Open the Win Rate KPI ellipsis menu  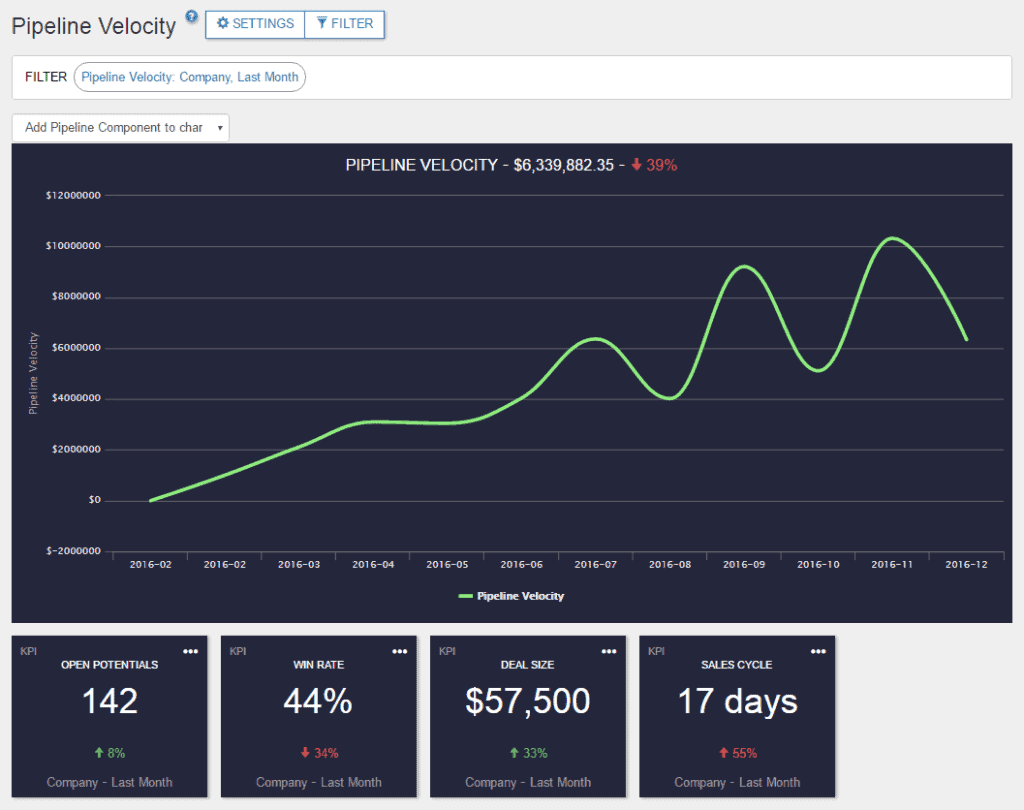click(400, 651)
